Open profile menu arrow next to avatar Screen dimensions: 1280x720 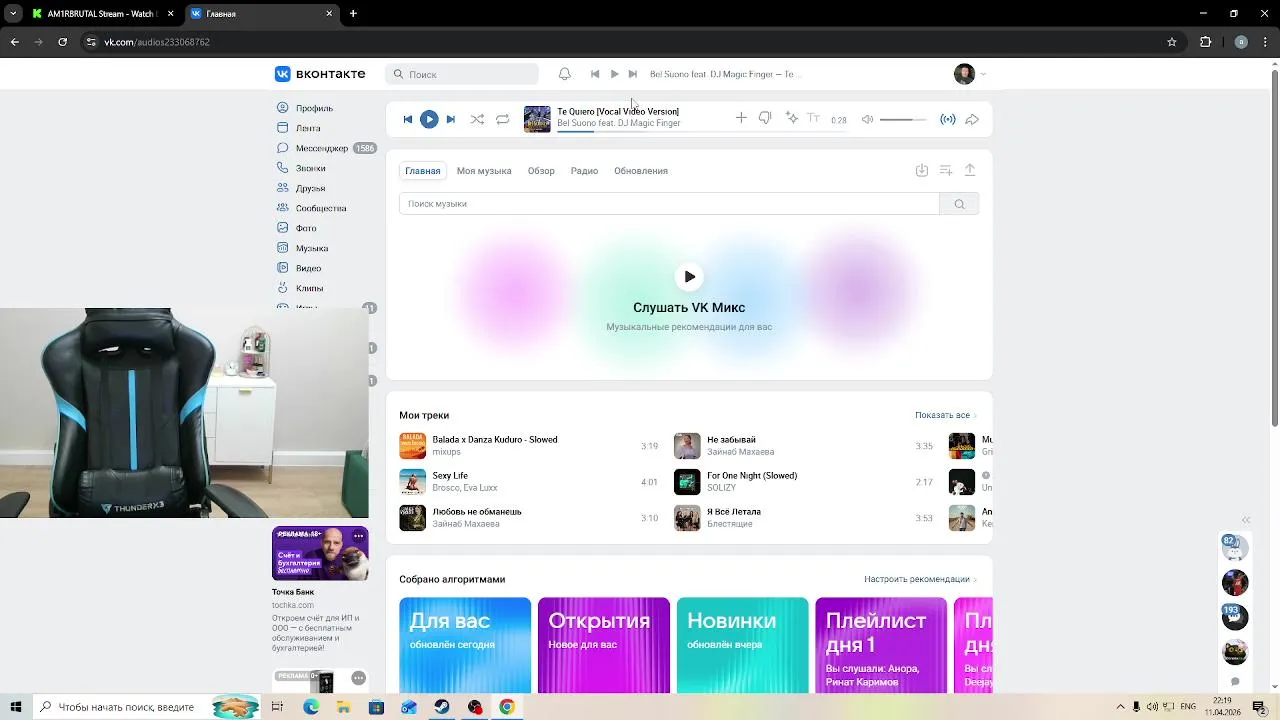coord(983,74)
